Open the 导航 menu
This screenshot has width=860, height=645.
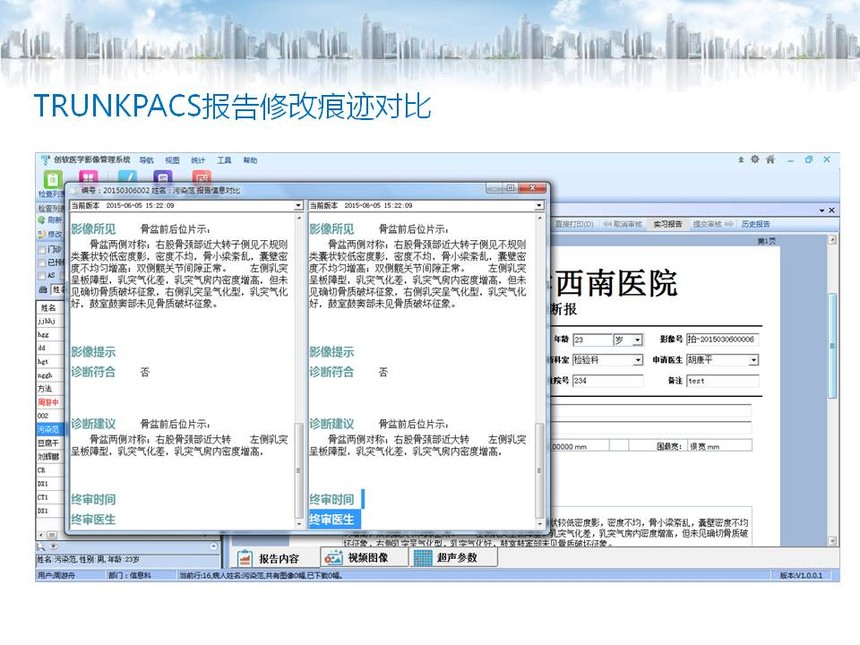(x=146, y=160)
